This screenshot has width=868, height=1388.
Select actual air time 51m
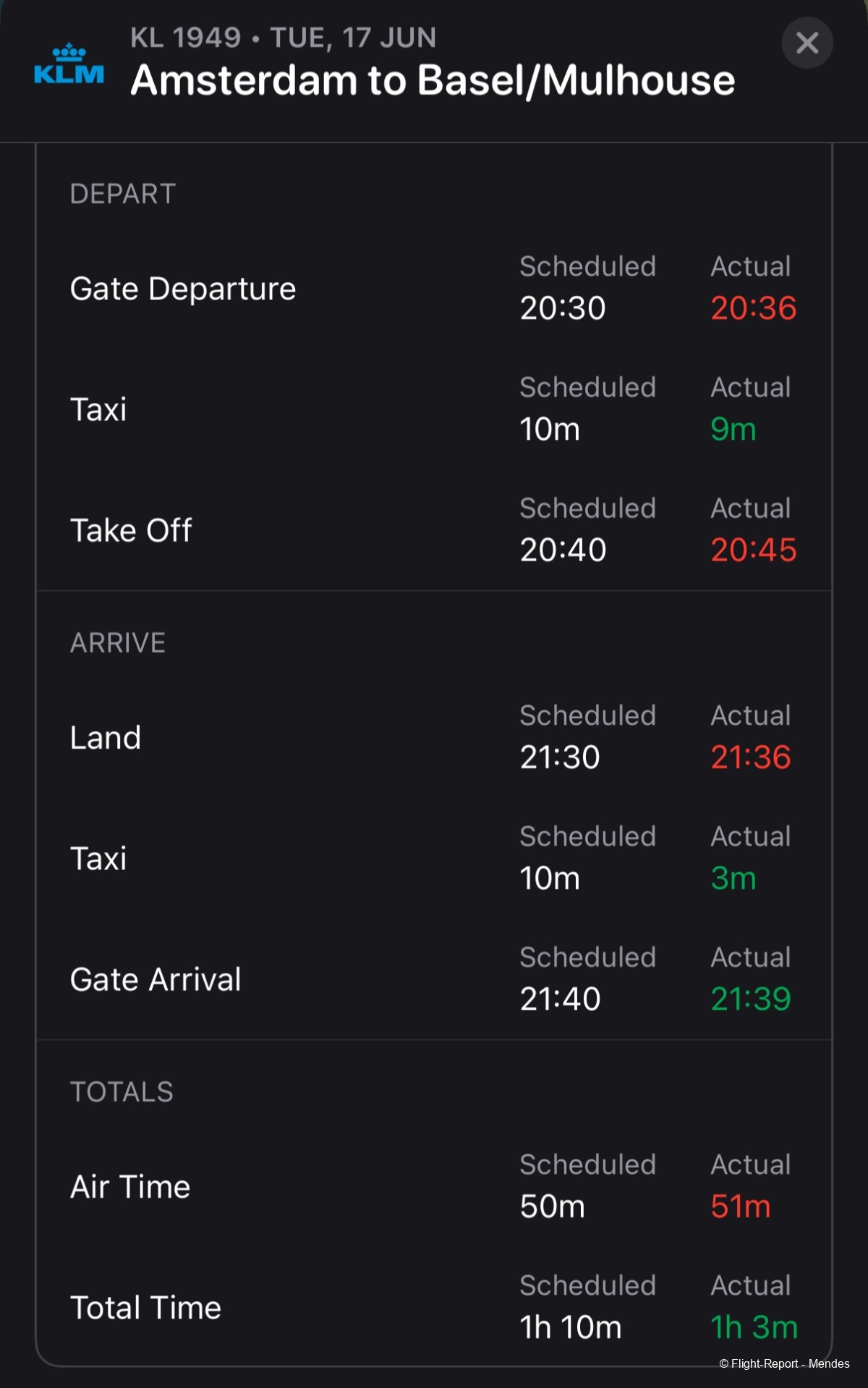[x=741, y=1206]
